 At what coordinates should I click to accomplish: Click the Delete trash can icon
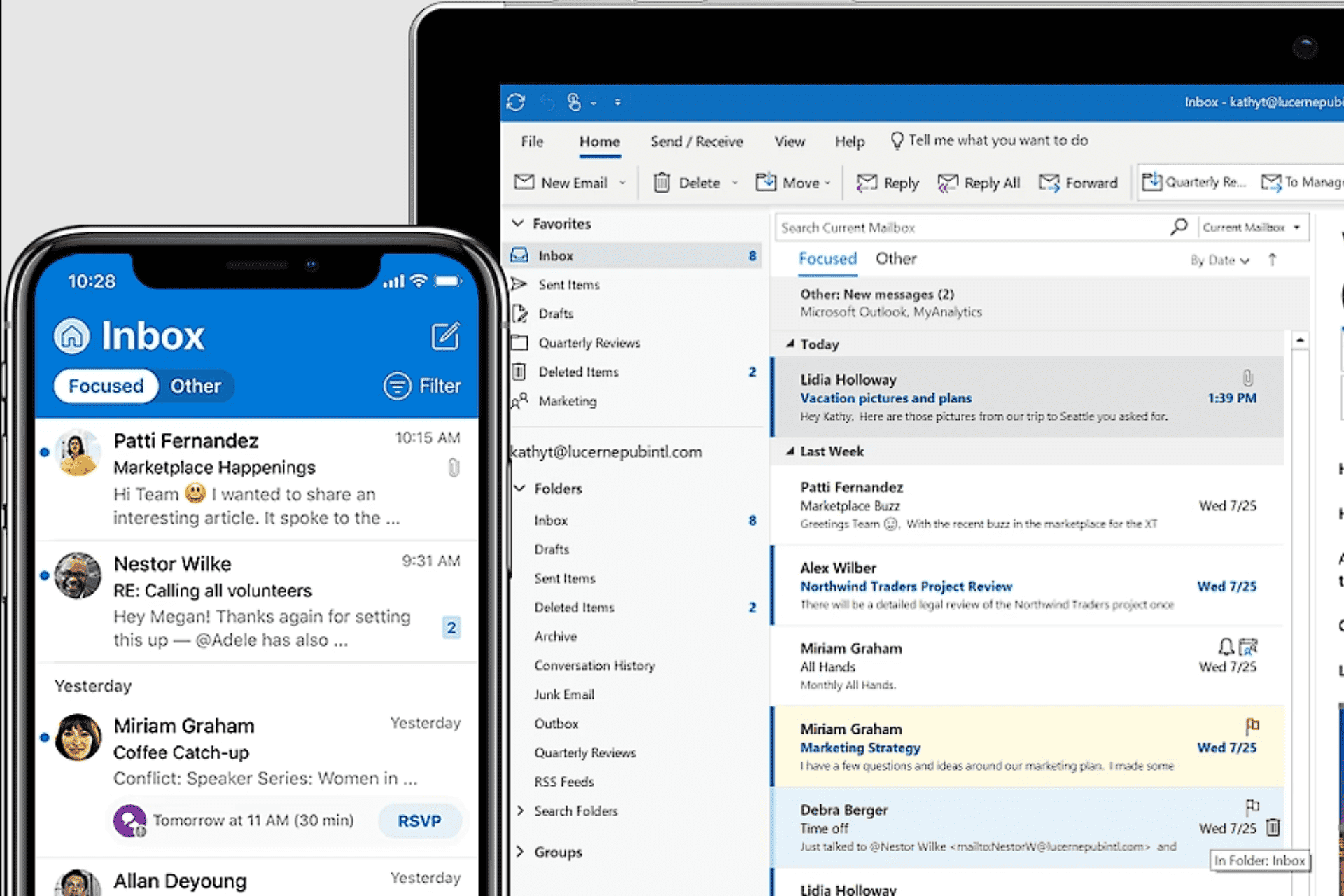(661, 183)
